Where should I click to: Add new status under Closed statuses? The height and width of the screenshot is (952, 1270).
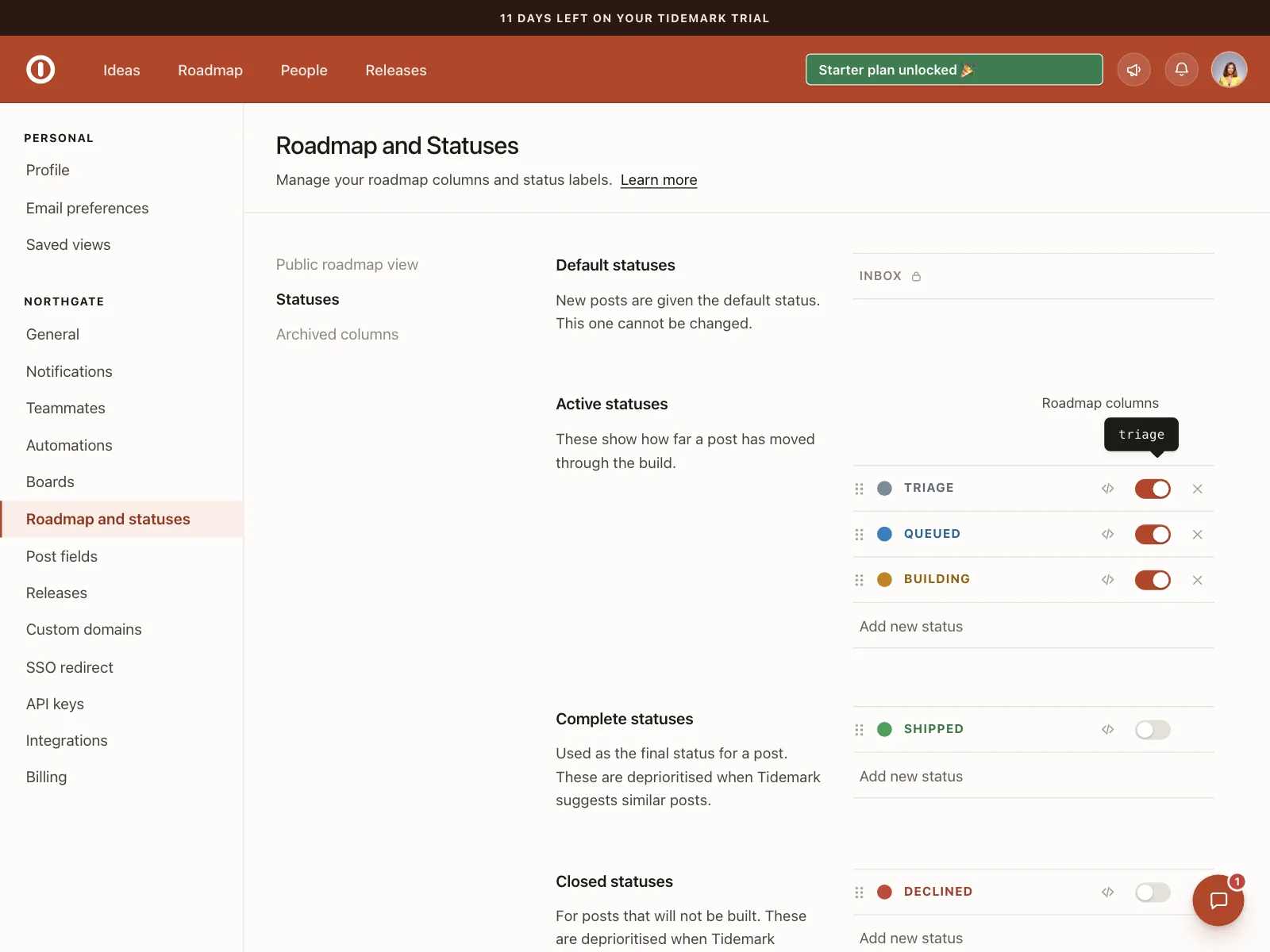coord(911,939)
